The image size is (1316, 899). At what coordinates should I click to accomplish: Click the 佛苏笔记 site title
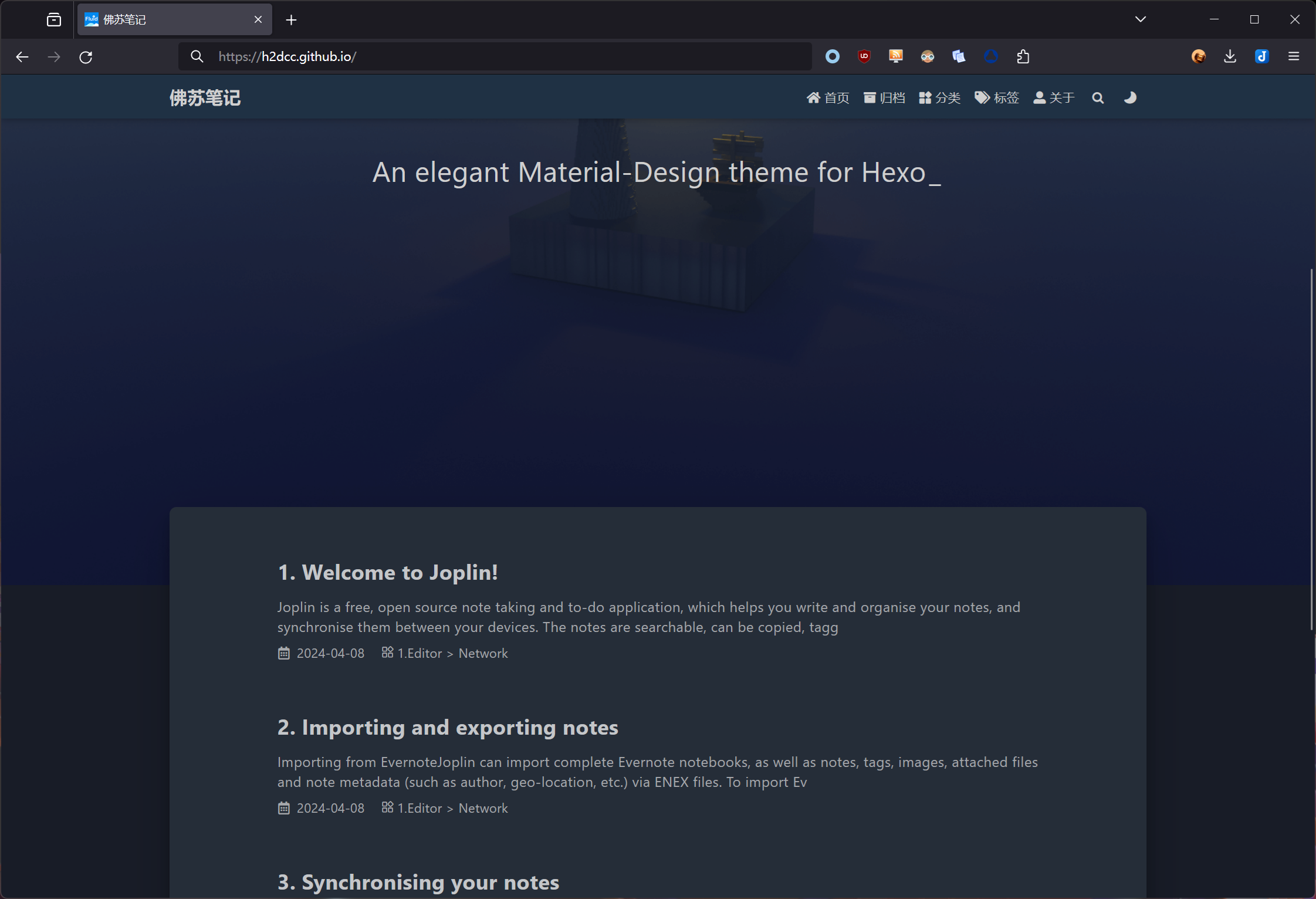[x=205, y=98]
